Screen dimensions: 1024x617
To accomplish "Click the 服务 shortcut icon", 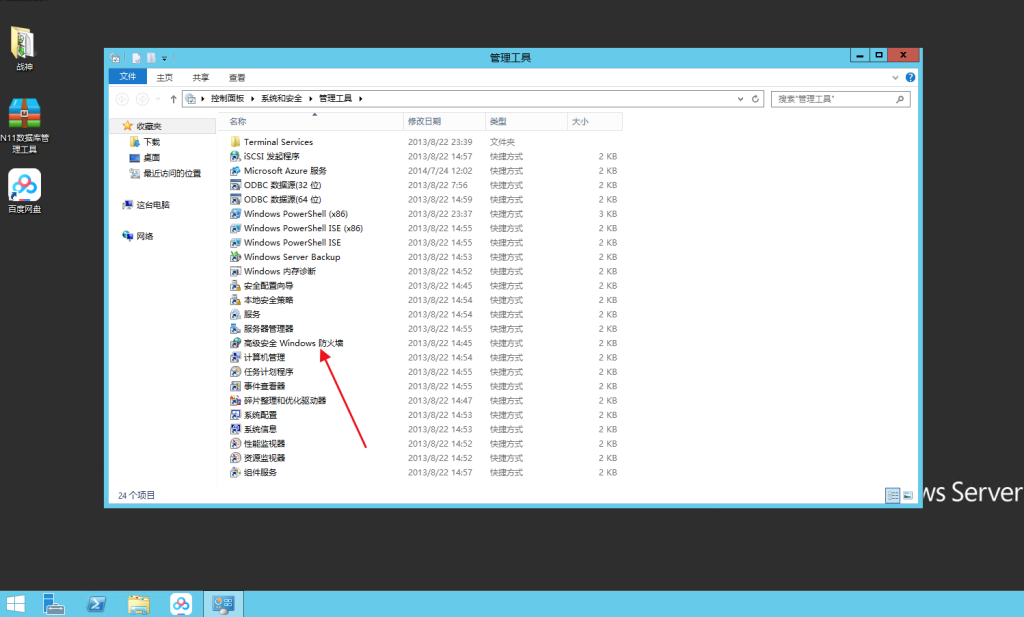I will tap(235, 314).
